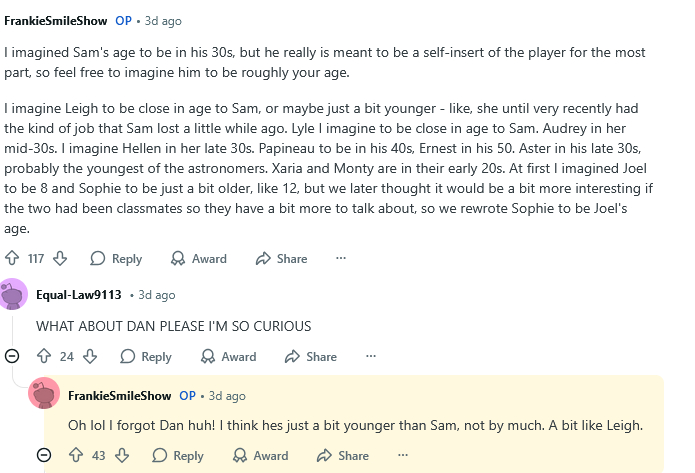The height and width of the screenshot is (473, 695).
Task: Give an Award to the top comment
Action: (x=198, y=258)
